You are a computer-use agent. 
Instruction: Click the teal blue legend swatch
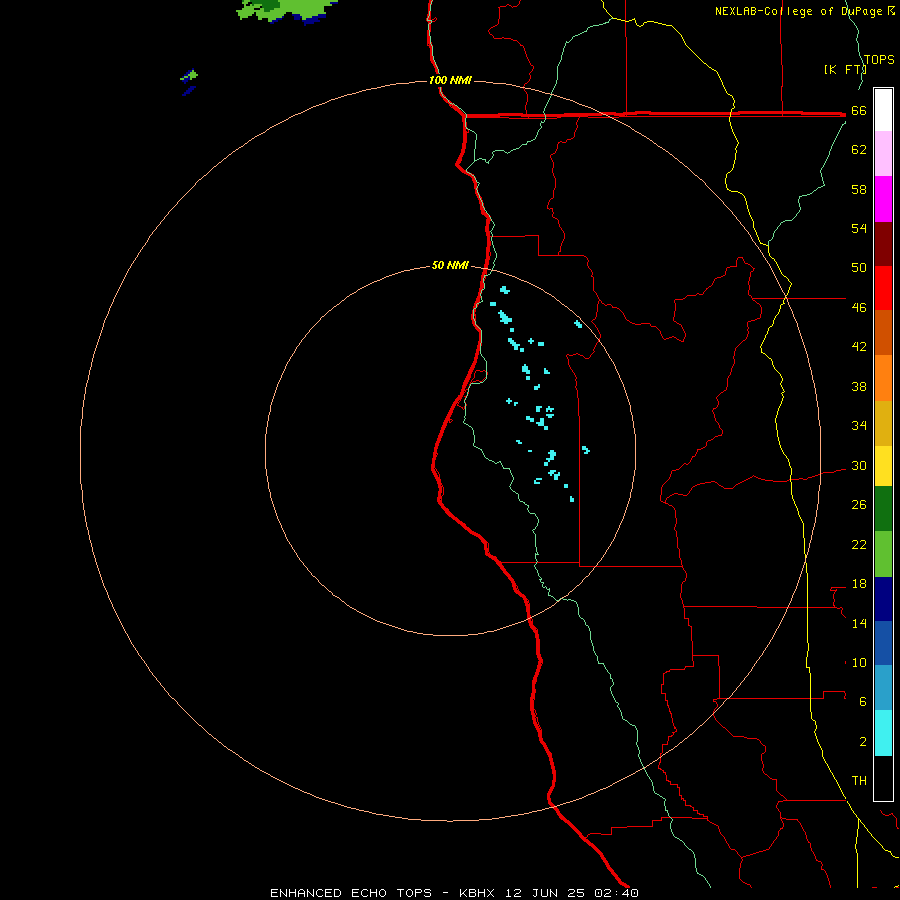click(x=883, y=688)
